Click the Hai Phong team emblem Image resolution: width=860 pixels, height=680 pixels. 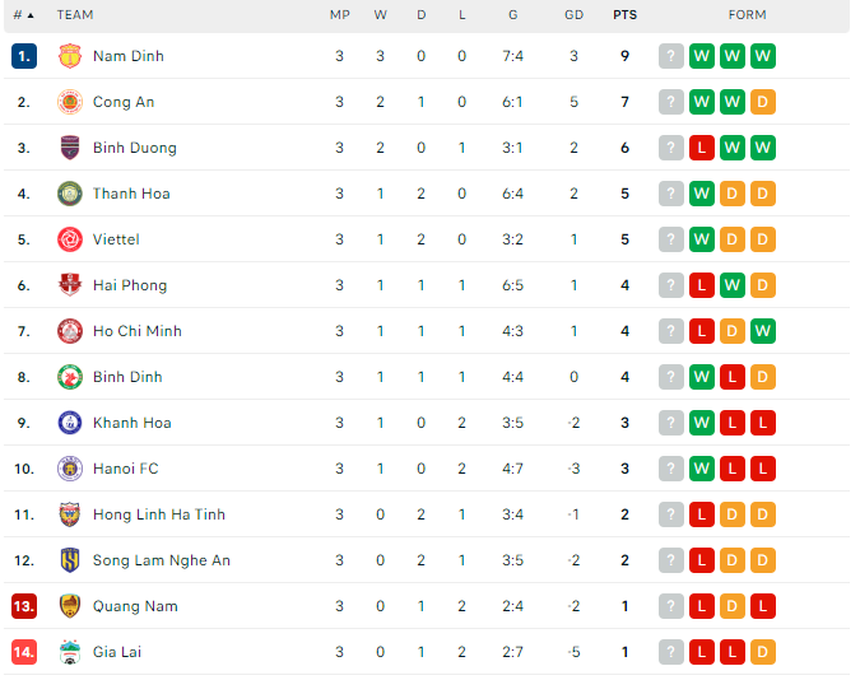click(x=68, y=285)
